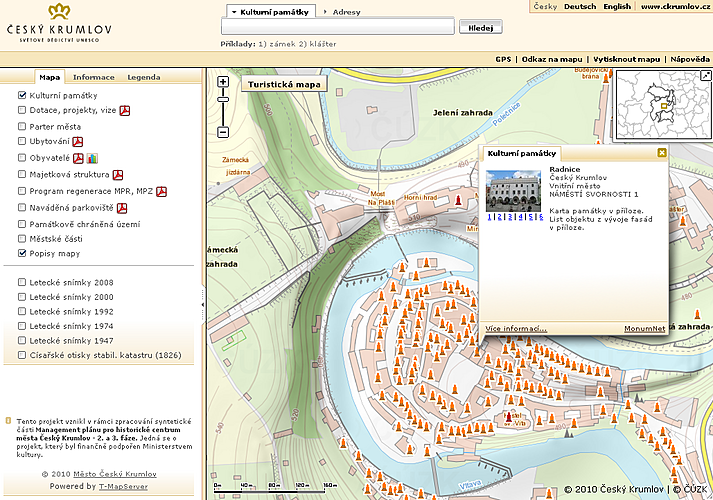Click GPS menu item
Image resolution: width=713 pixels, height=500 pixels.
[503, 59]
